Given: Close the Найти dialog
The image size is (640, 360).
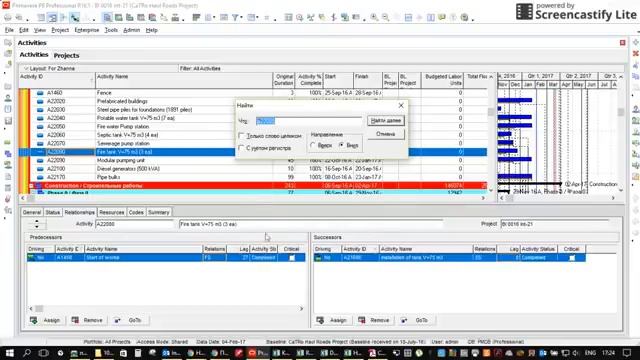Looking at the screenshot, I should 401,105.
